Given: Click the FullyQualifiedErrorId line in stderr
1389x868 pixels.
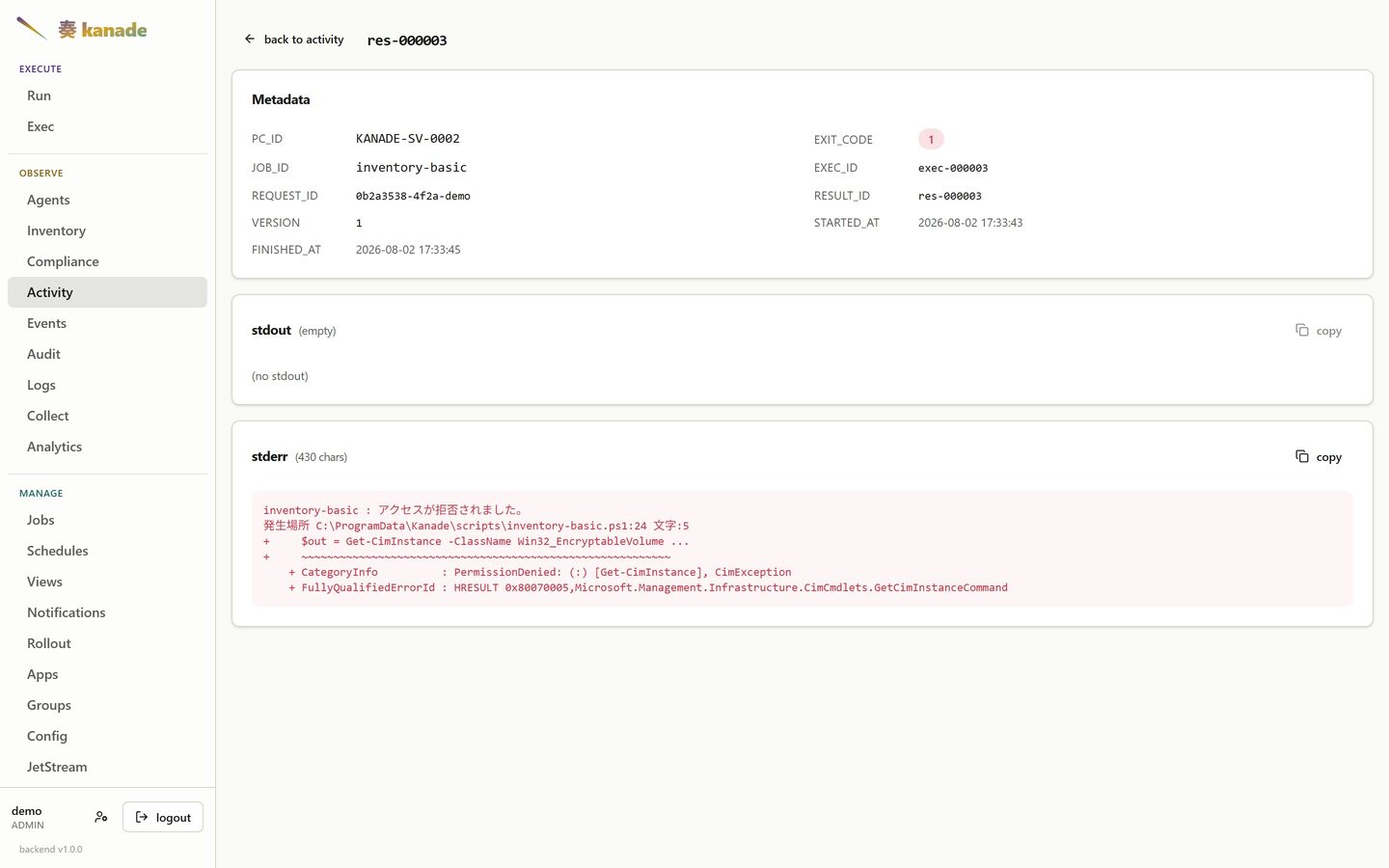Looking at the screenshot, I should pos(648,587).
